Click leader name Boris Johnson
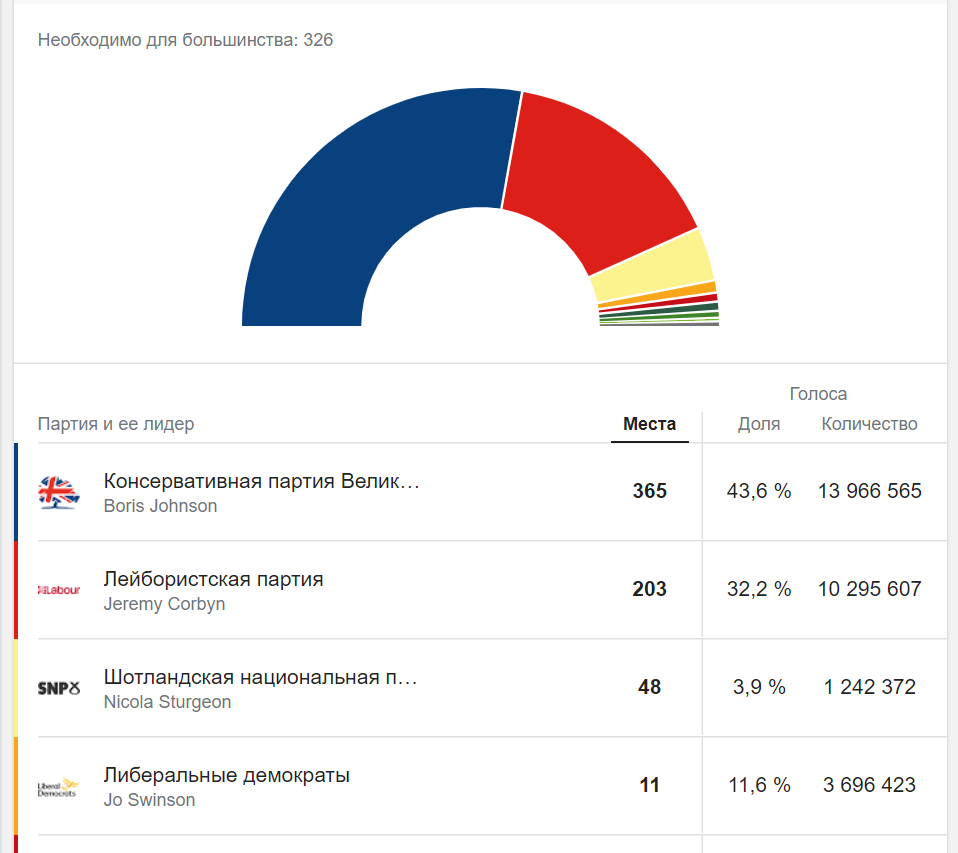958x853 pixels. click(160, 506)
